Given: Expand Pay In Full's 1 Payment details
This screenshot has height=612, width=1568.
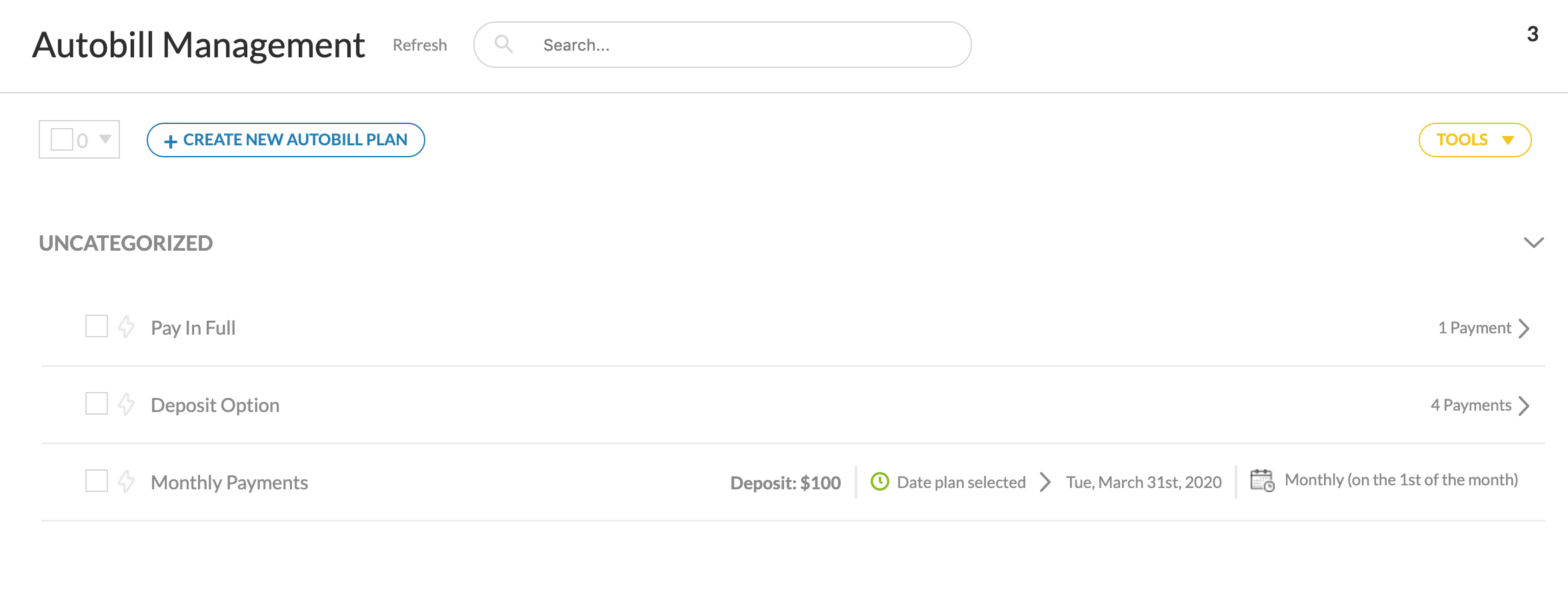Looking at the screenshot, I should [x=1523, y=328].
